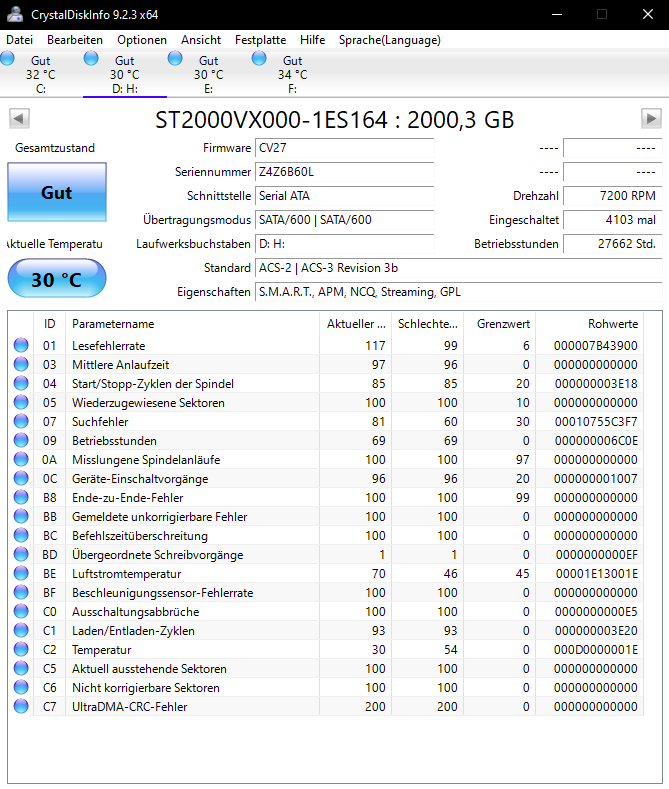Click status orb for Ausschaltungsabbrüche

click(21, 611)
